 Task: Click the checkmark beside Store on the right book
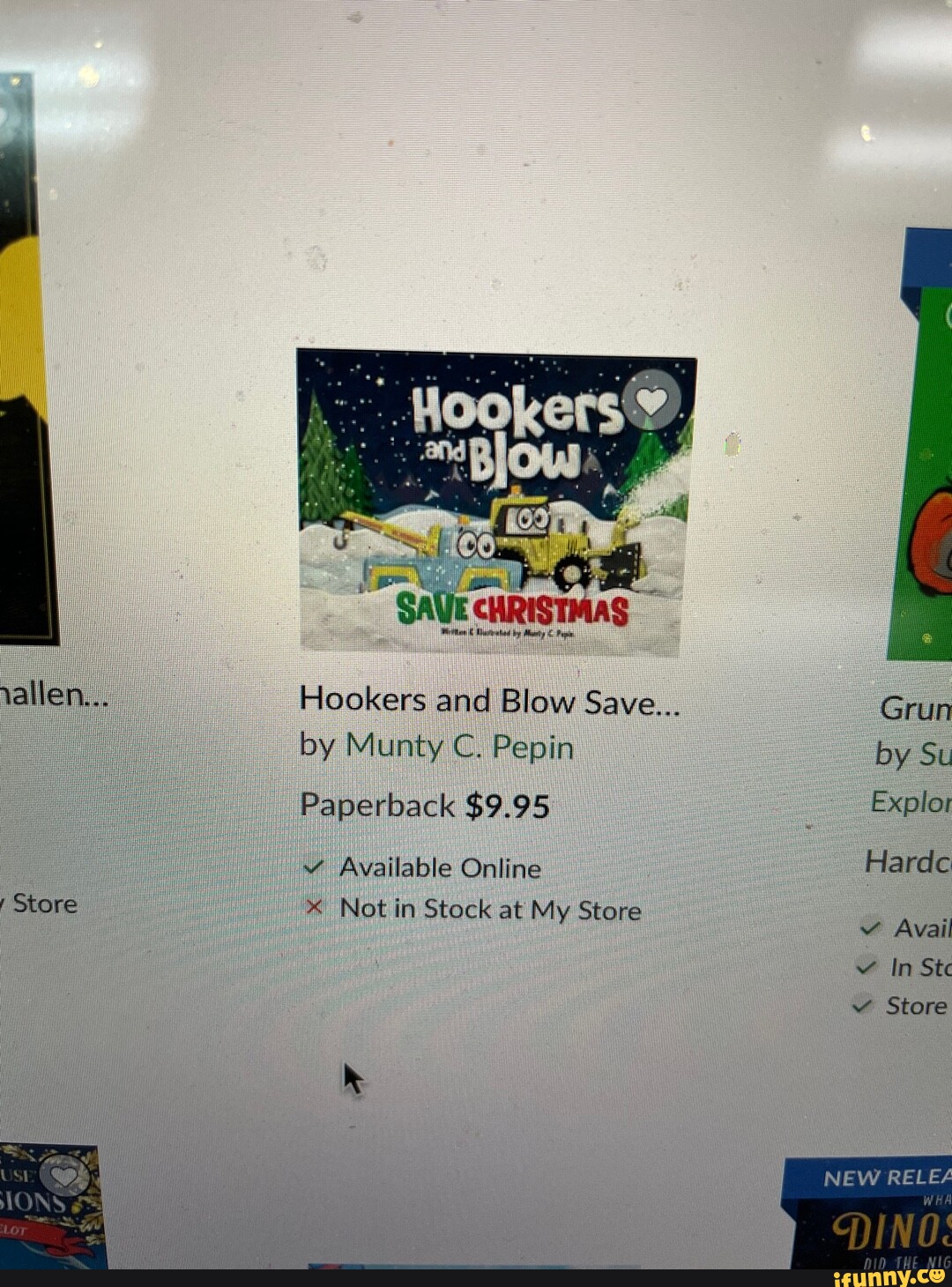pyautogui.click(x=863, y=1006)
